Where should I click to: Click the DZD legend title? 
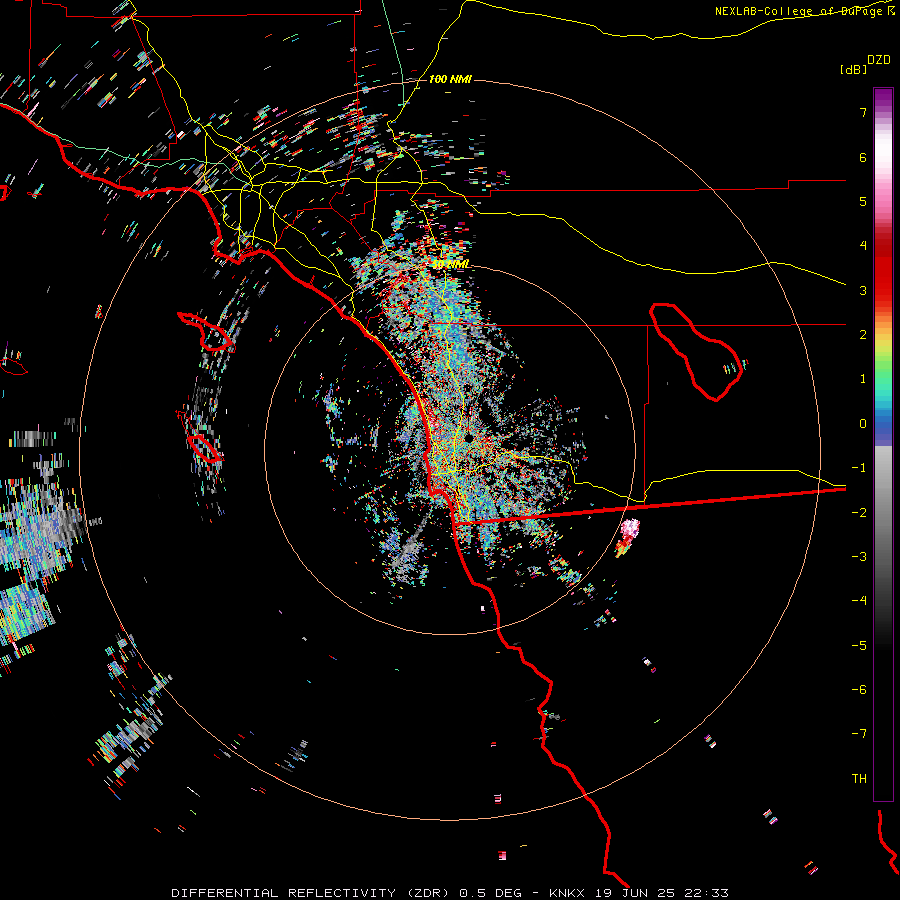point(879,60)
